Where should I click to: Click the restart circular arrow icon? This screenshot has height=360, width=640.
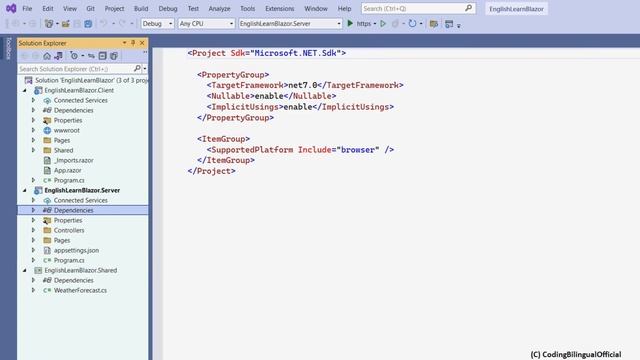point(412,24)
